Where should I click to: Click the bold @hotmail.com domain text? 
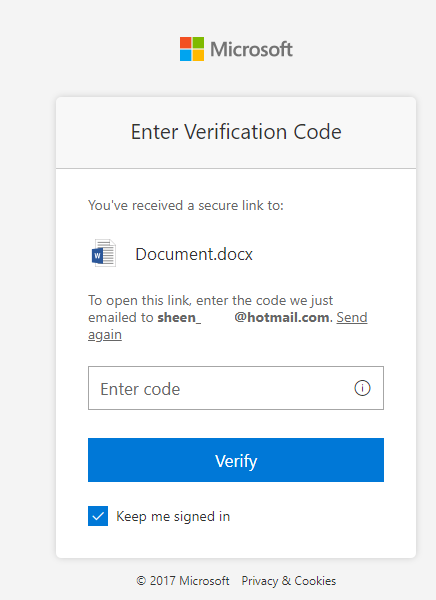[282, 318]
